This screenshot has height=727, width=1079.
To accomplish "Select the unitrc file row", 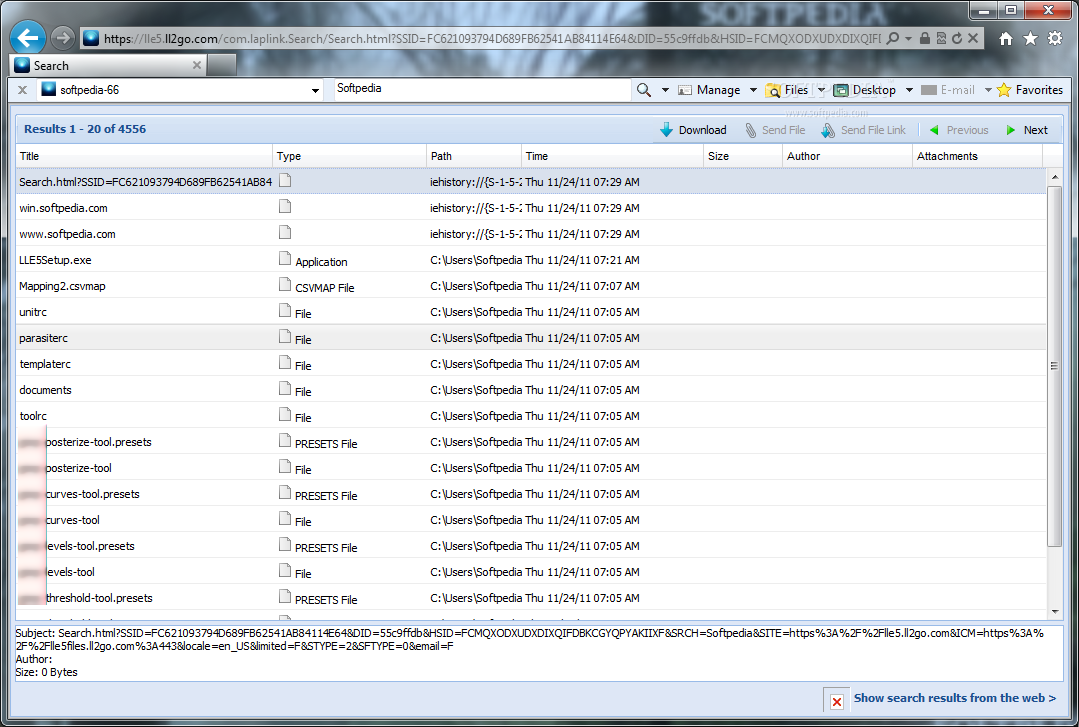I will (531, 312).
